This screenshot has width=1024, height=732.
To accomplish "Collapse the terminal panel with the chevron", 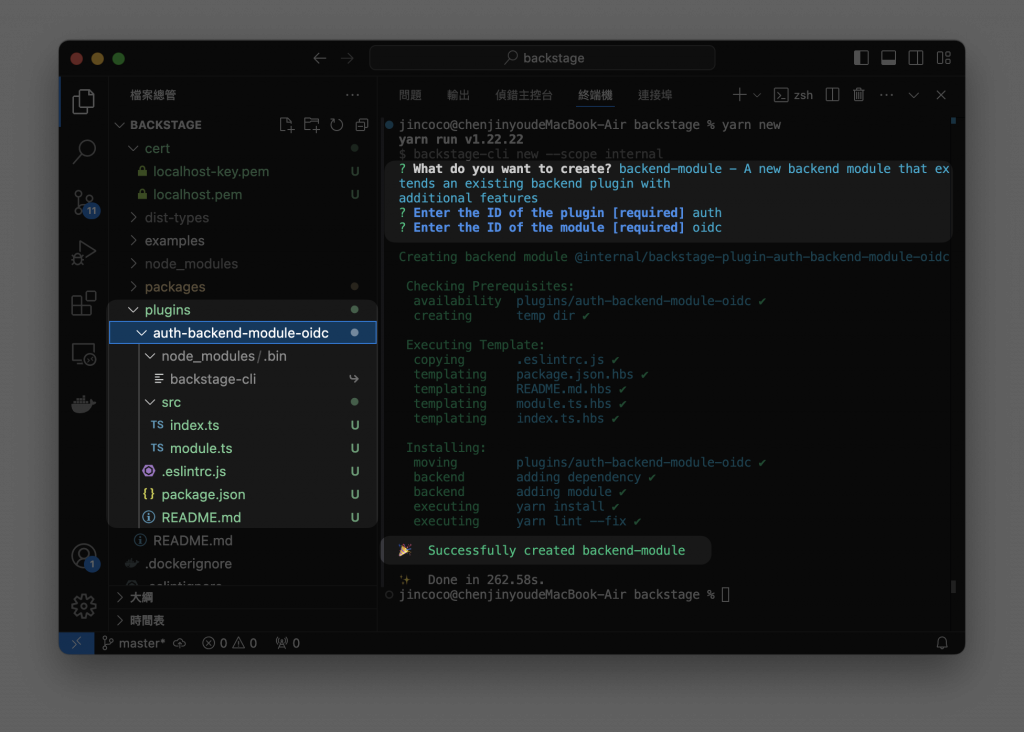I will pos(914,95).
